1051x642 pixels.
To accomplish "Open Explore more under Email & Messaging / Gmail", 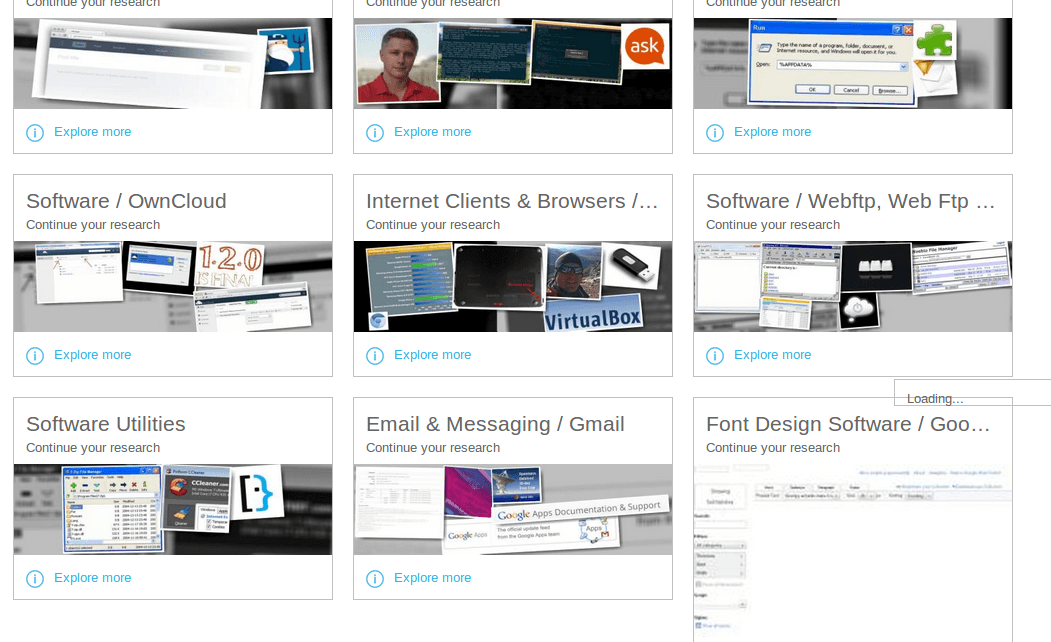I will pyautogui.click(x=432, y=578).
